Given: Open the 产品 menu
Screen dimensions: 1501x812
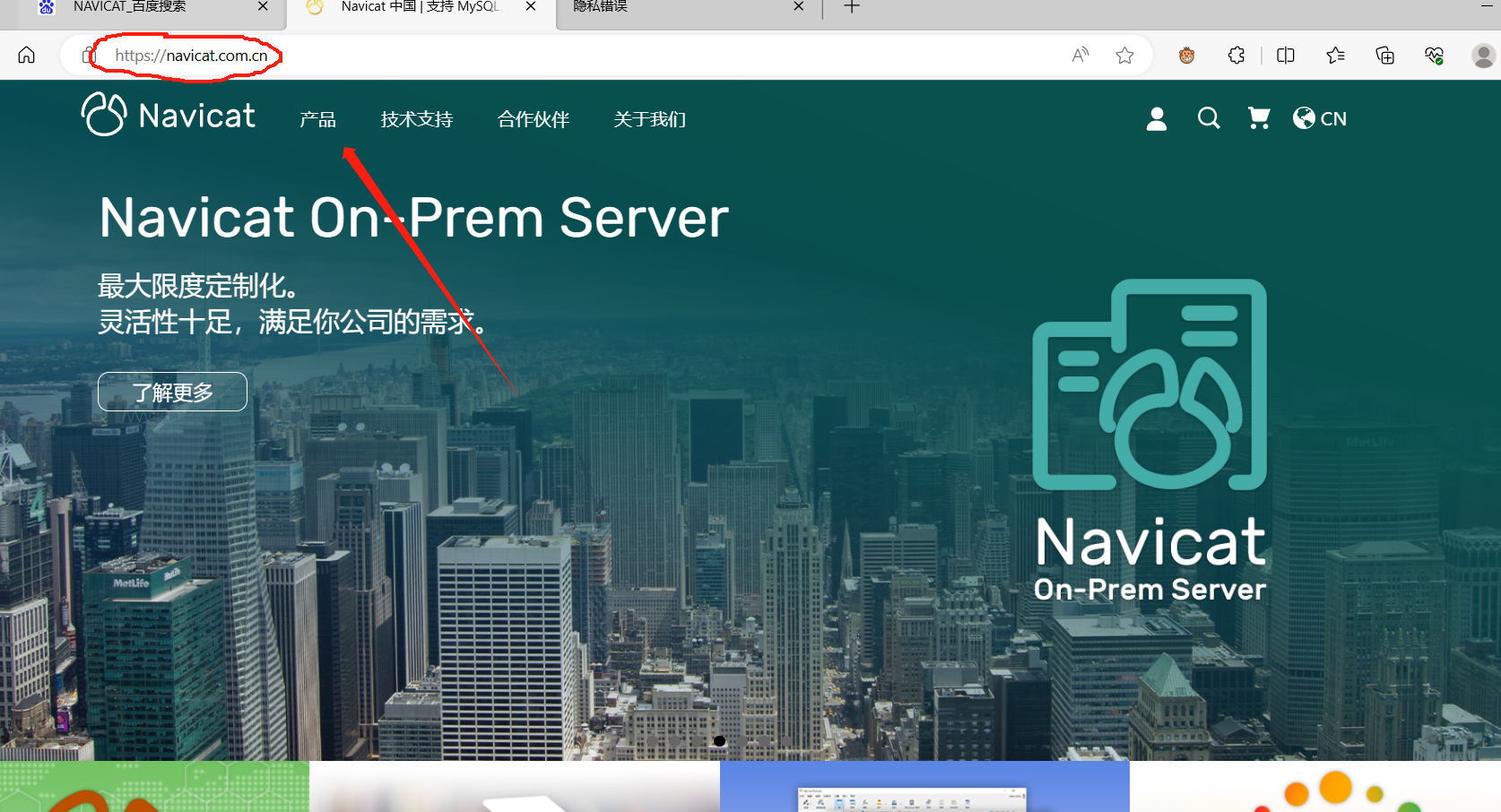Looking at the screenshot, I should pos(317,119).
